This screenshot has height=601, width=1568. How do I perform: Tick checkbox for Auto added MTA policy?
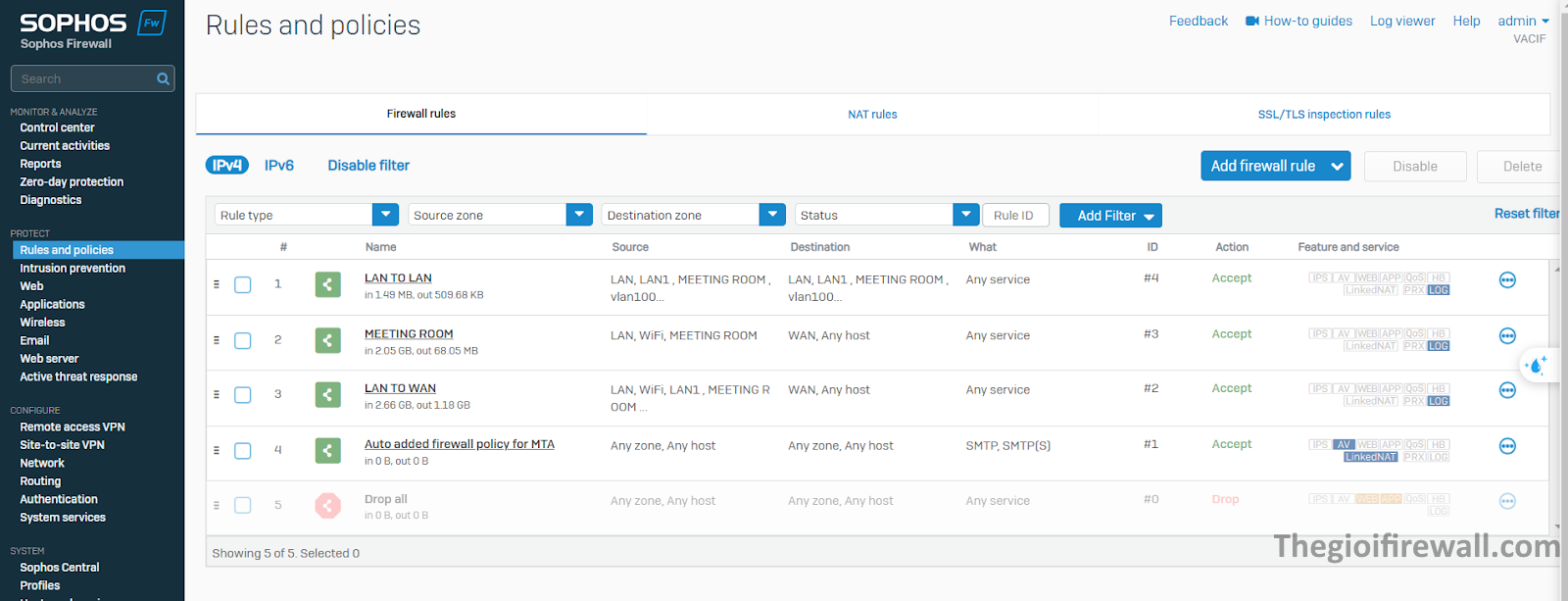[x=243, y=451]
